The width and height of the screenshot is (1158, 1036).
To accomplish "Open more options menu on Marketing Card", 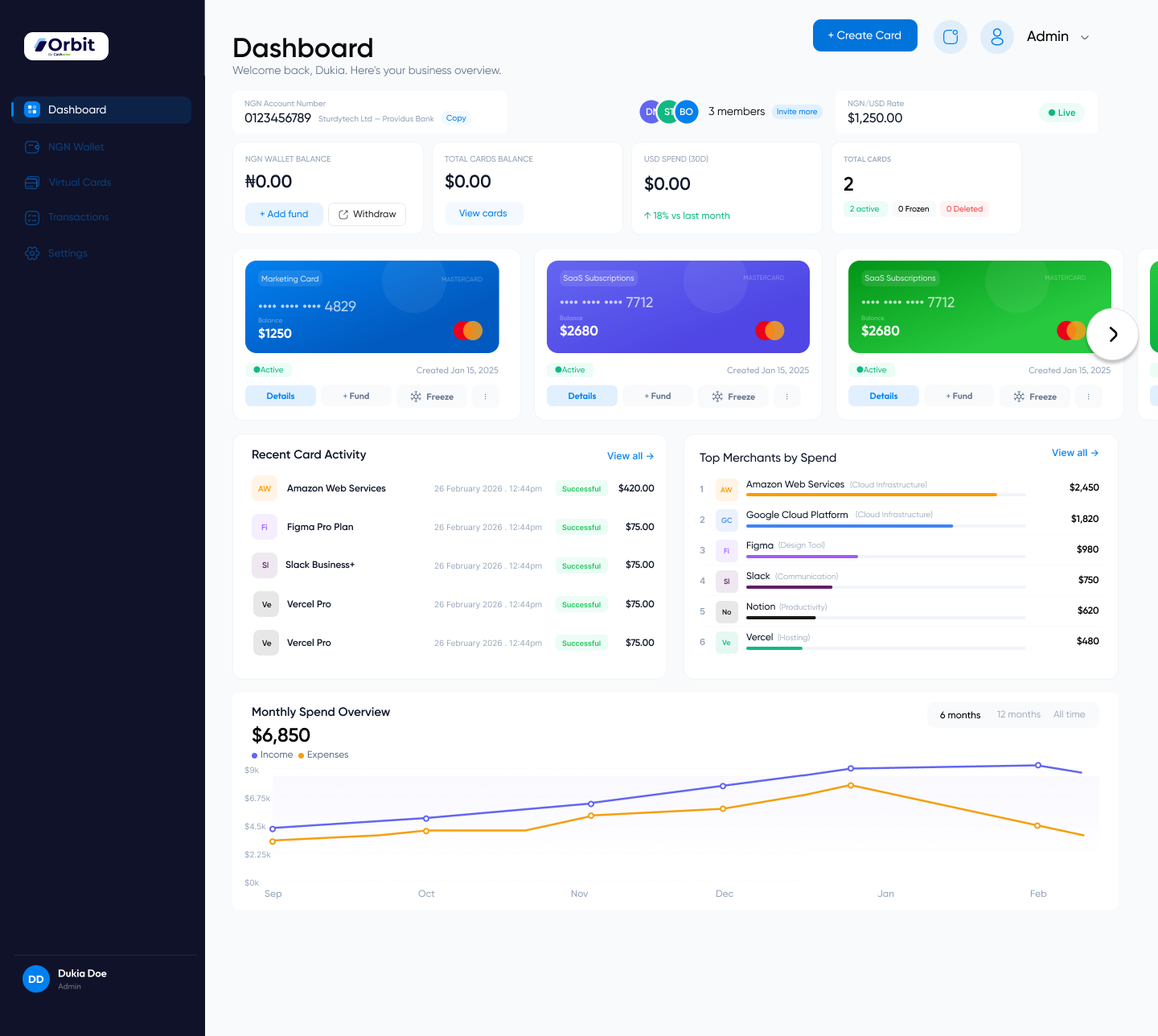I will 486,397.
